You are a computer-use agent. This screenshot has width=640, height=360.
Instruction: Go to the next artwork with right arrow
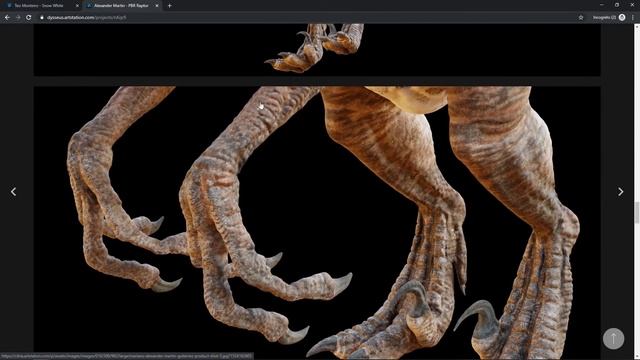[620, 191]
